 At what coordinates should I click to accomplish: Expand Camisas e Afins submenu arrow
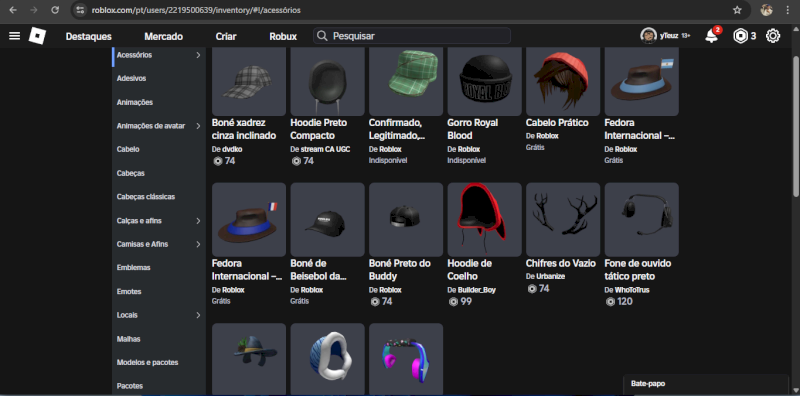198,244
